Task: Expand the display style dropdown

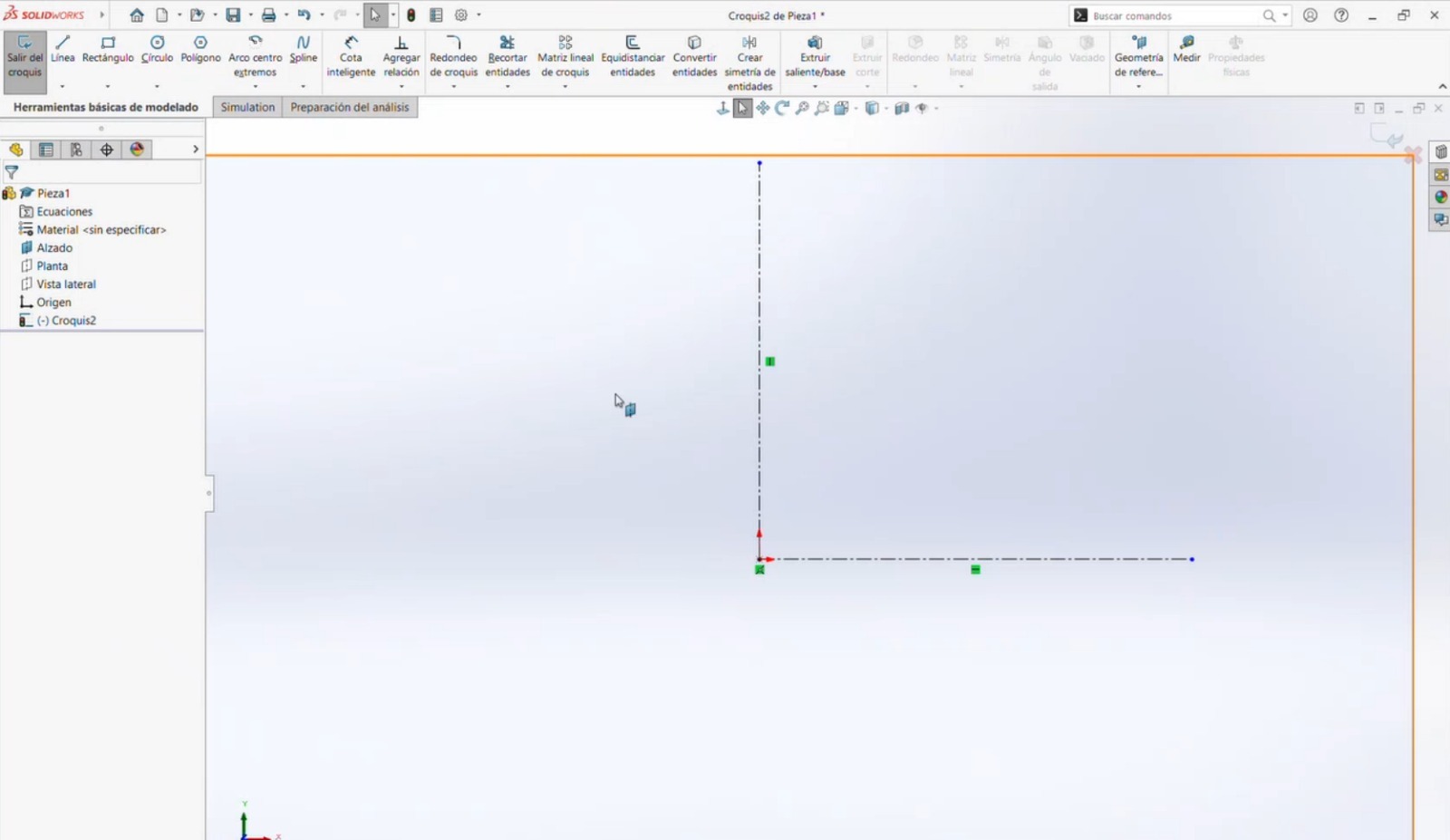Action: [x=886, y=108]
